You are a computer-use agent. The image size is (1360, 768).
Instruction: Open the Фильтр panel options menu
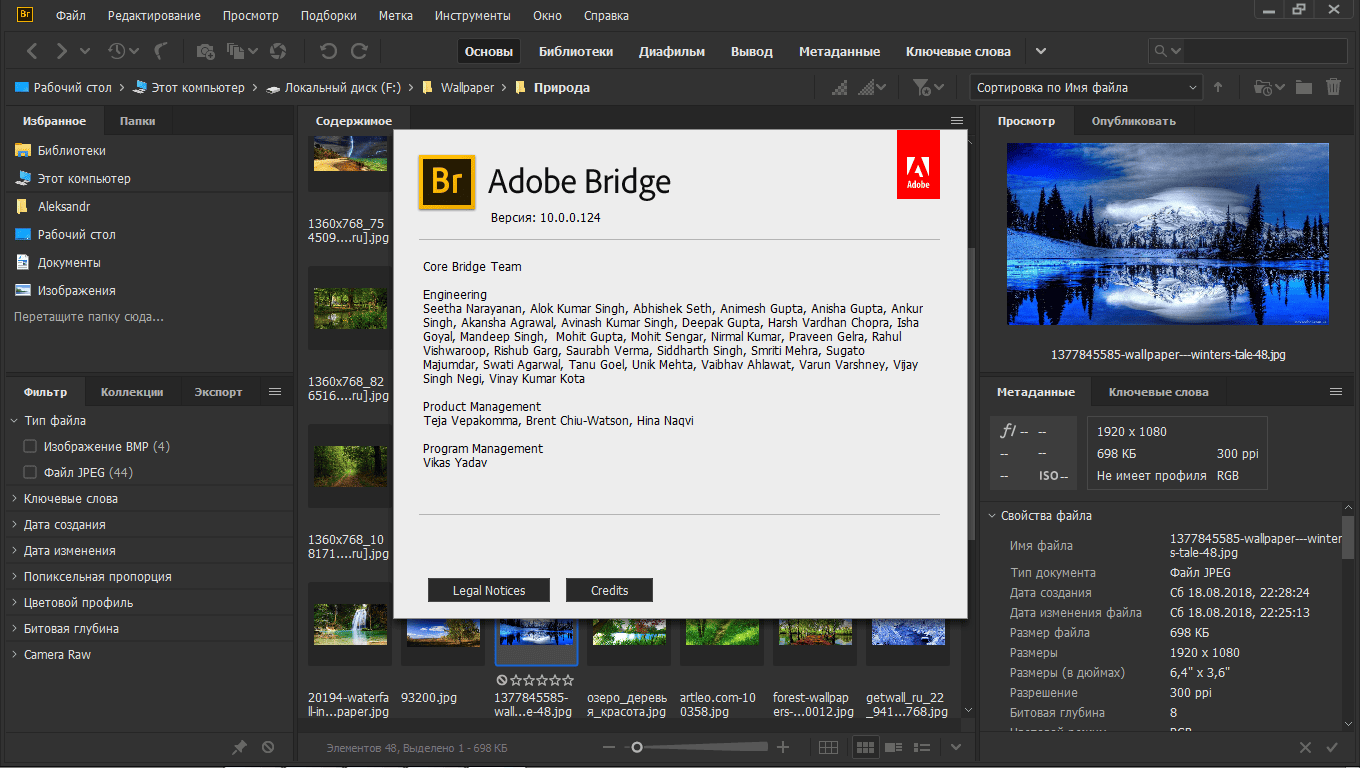click(x=275, y=392)
